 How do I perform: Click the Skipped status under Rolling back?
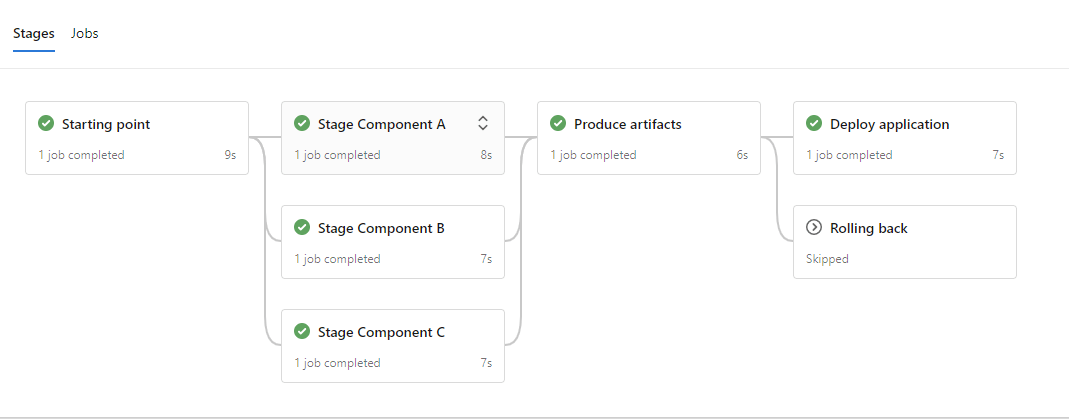[x=827, y=259]
